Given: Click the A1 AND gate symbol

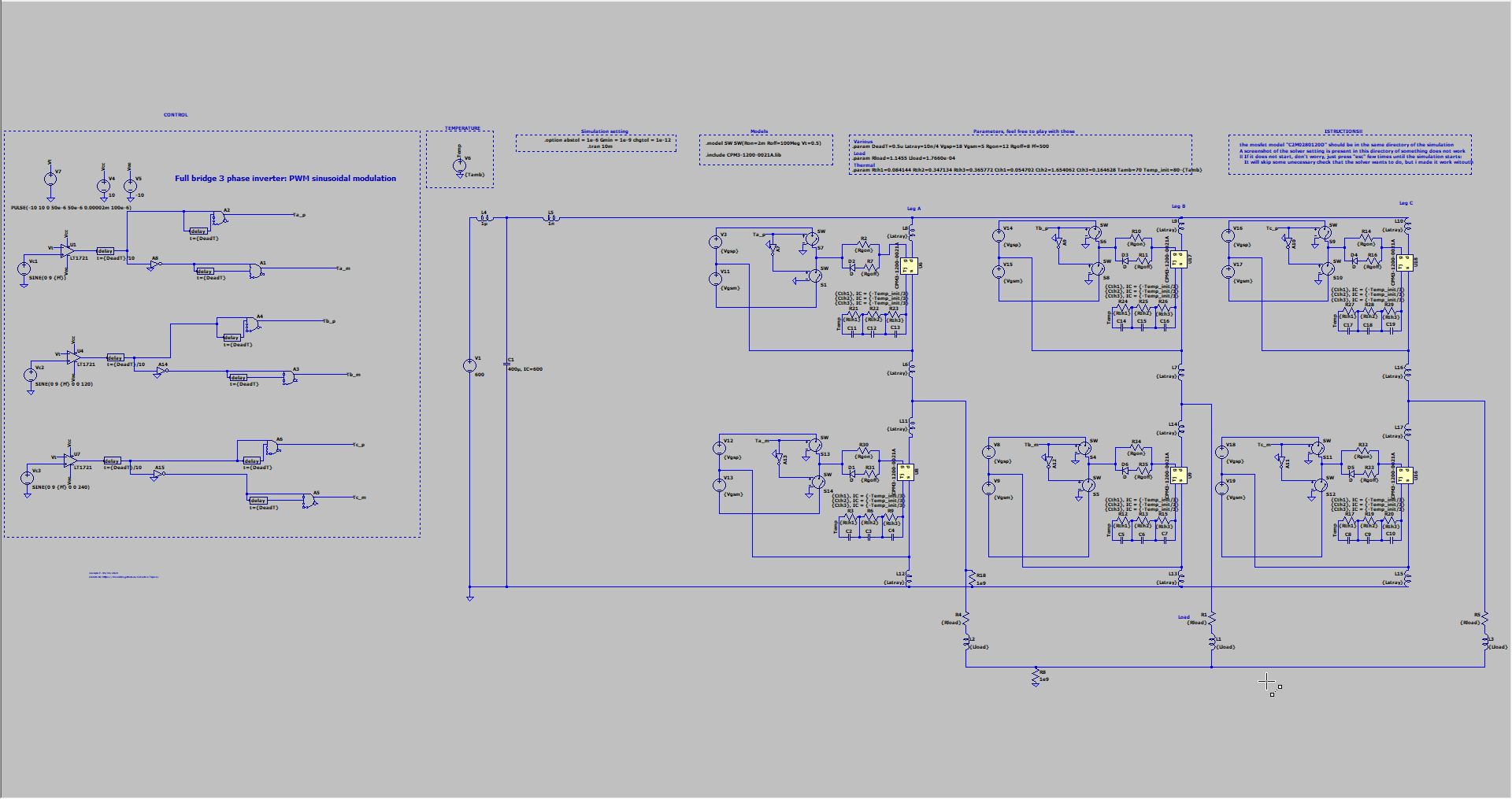Looking at the screenshot, I should [256, 271].
